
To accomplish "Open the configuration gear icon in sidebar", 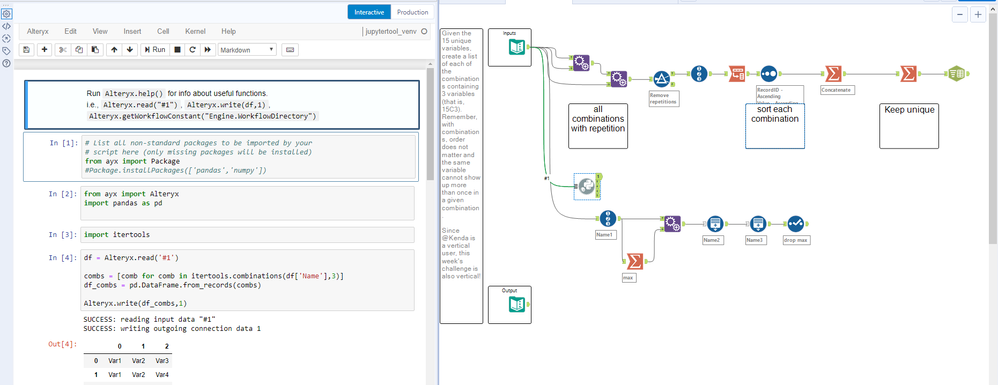I will point(6,14).
